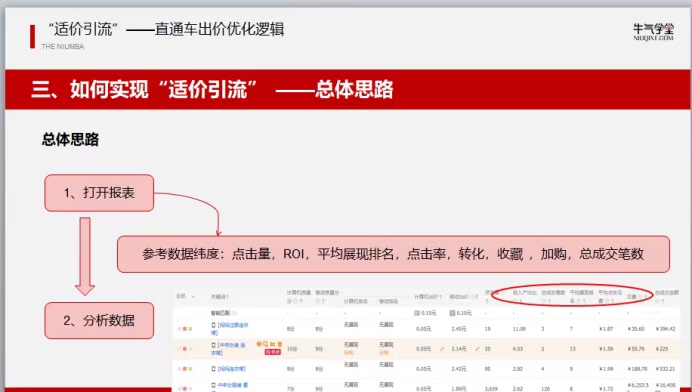The image size is (692, 392).
Task: Sort by the 关键词 column header
Action: pos(220,297)
